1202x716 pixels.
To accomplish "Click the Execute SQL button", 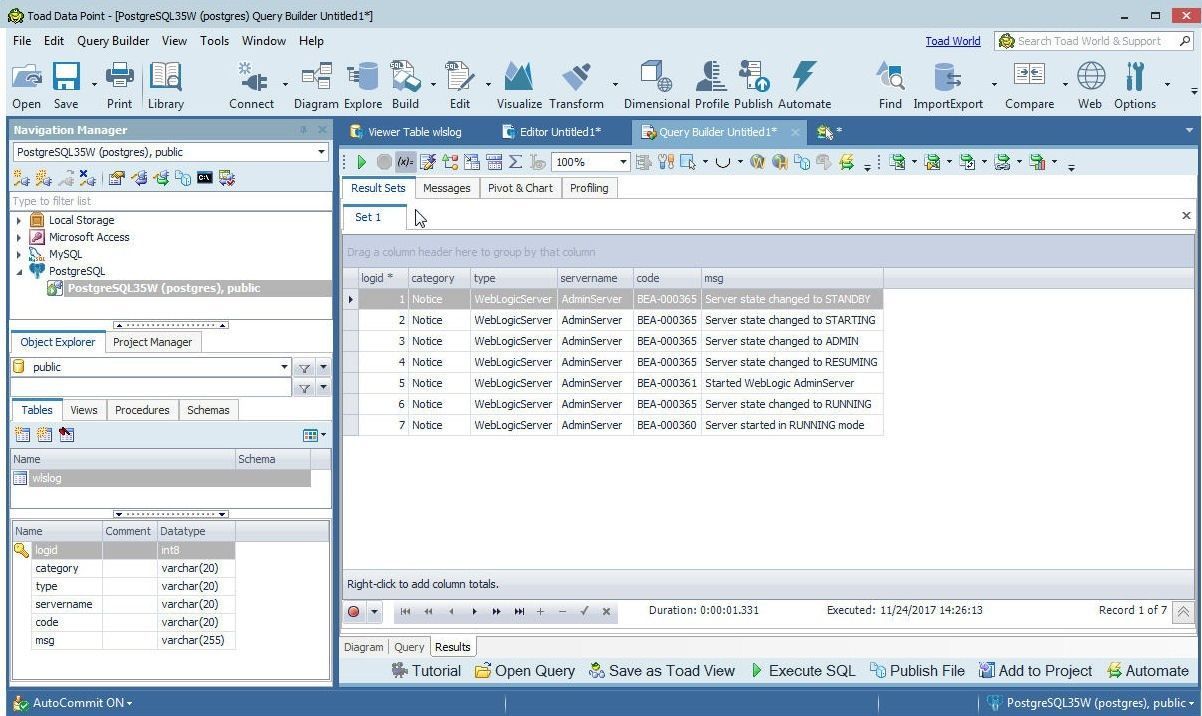I will (x=803, y=671).
